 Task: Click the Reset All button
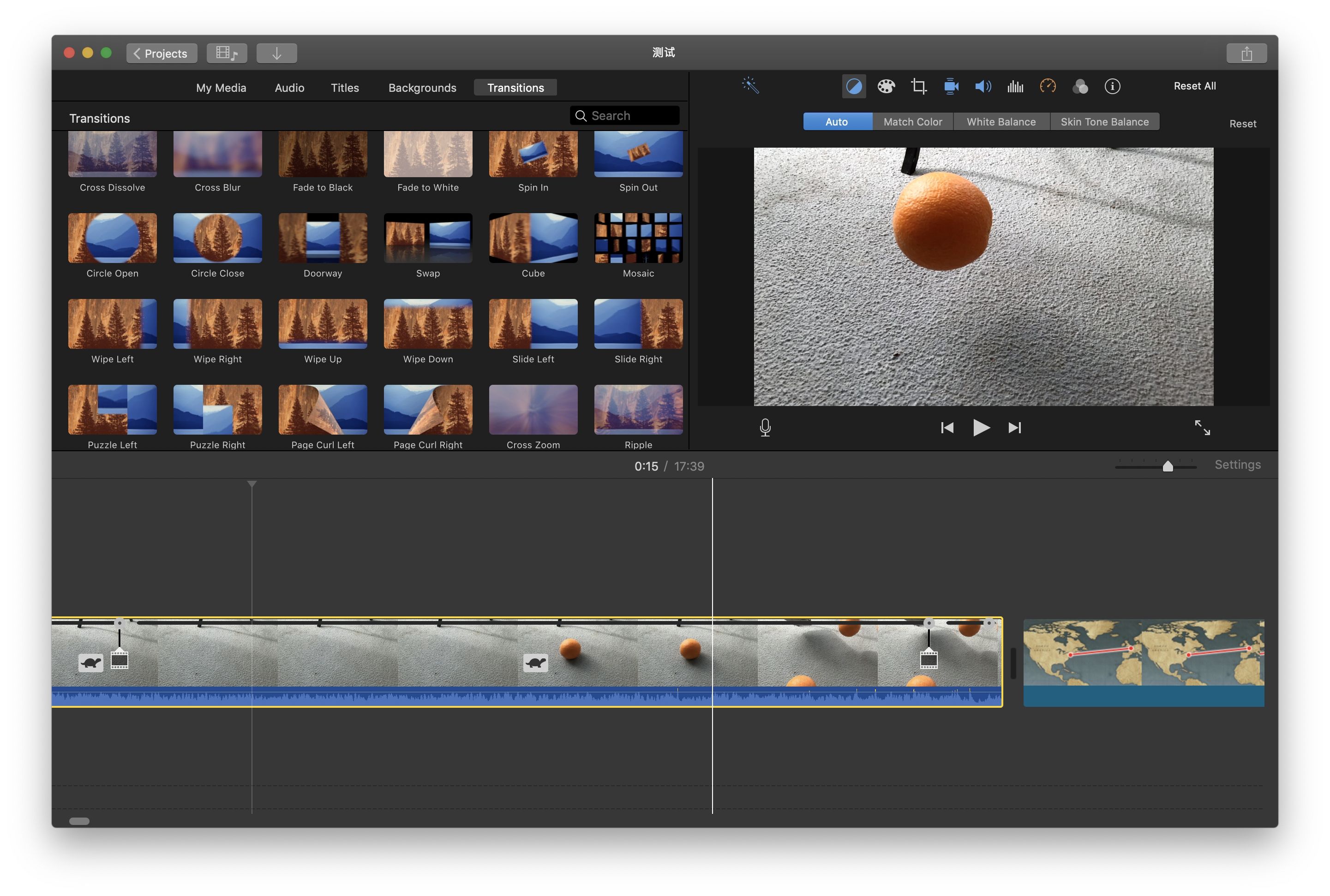(1194, 86)
